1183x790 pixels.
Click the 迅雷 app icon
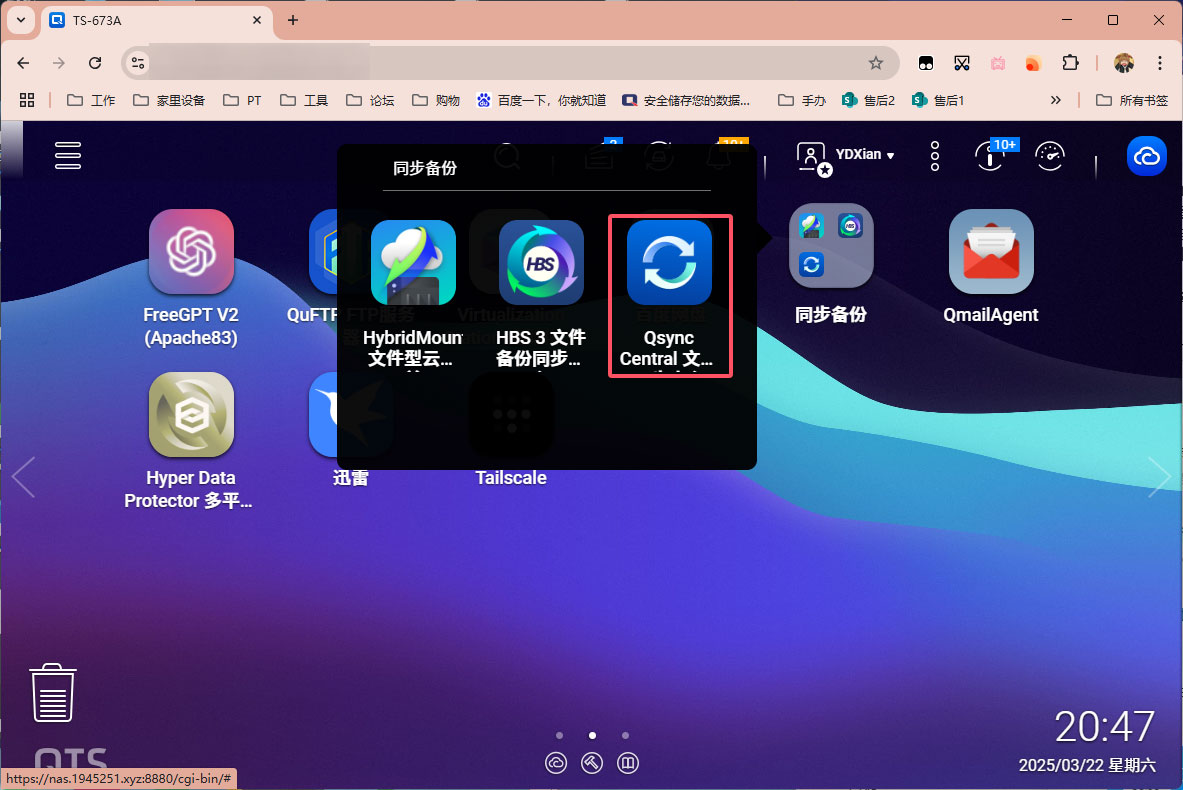click(x=323, y=414)
